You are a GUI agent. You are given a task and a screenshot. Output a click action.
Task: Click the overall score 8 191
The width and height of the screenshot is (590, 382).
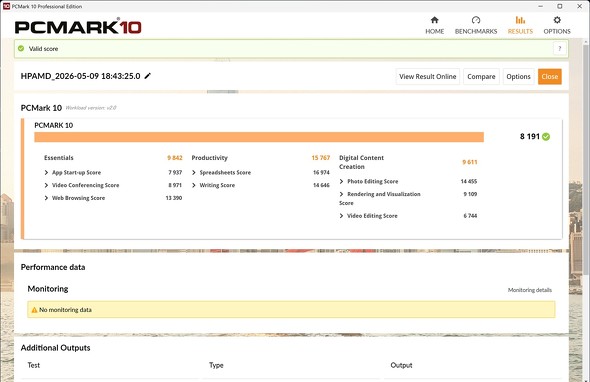click(x=529, y=136)
